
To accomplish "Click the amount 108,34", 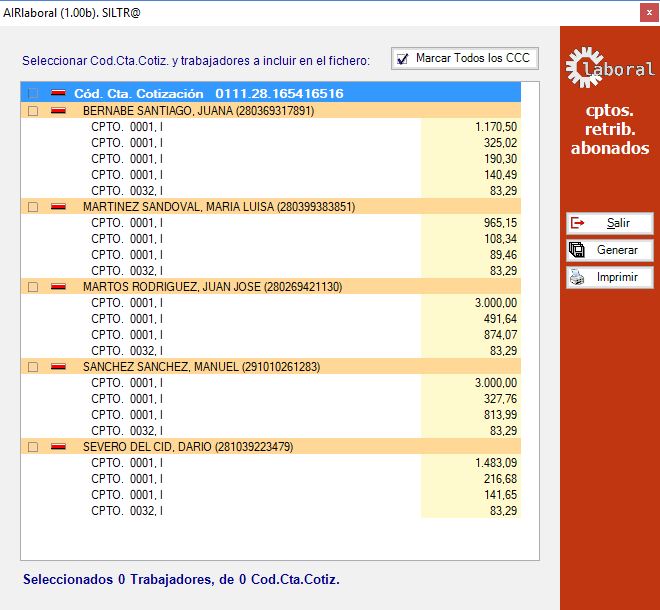I will click(500, 239).
